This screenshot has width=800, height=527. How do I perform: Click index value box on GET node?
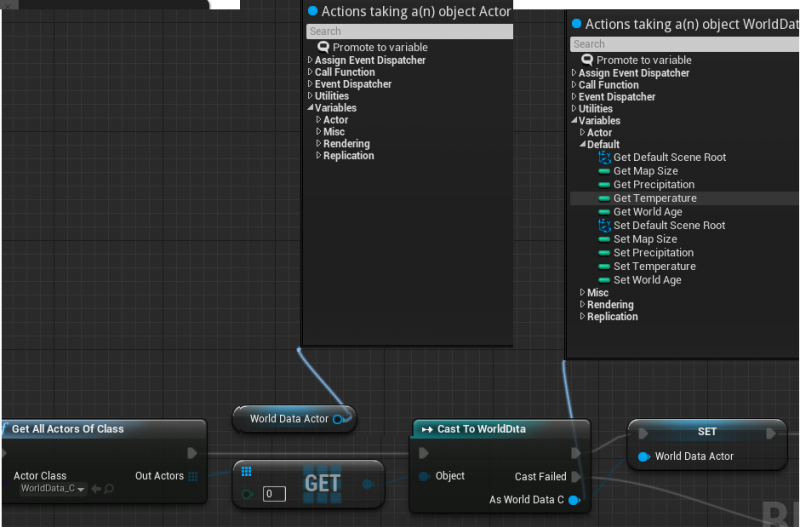tap(274, 494)
